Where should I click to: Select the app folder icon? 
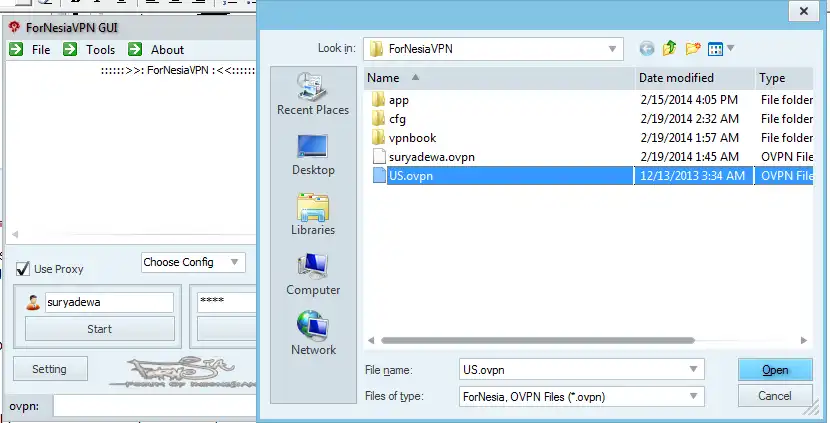pyautogui.click(x=378, y=100)
